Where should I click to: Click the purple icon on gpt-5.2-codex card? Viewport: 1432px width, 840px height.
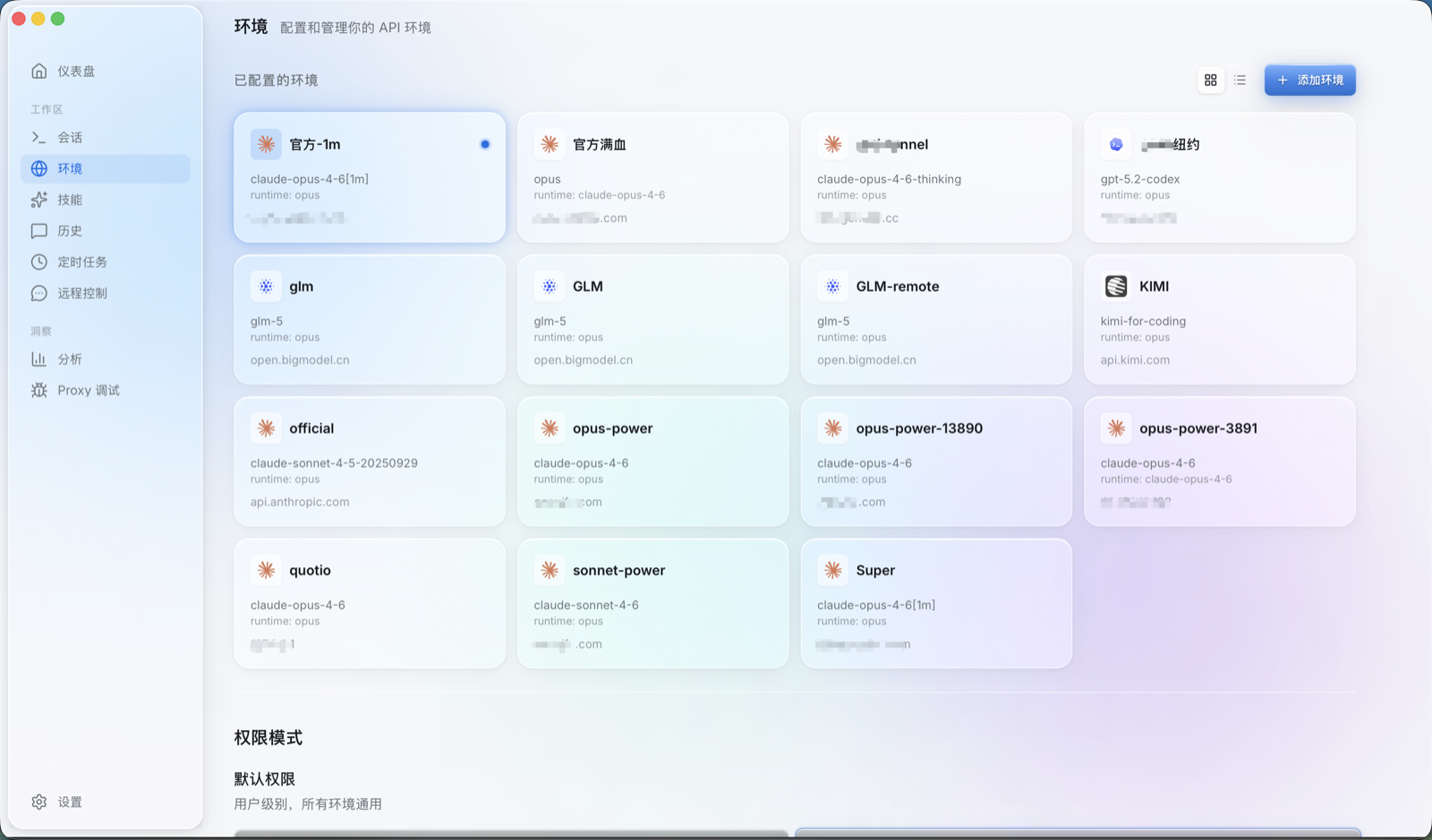point(1116,144)
